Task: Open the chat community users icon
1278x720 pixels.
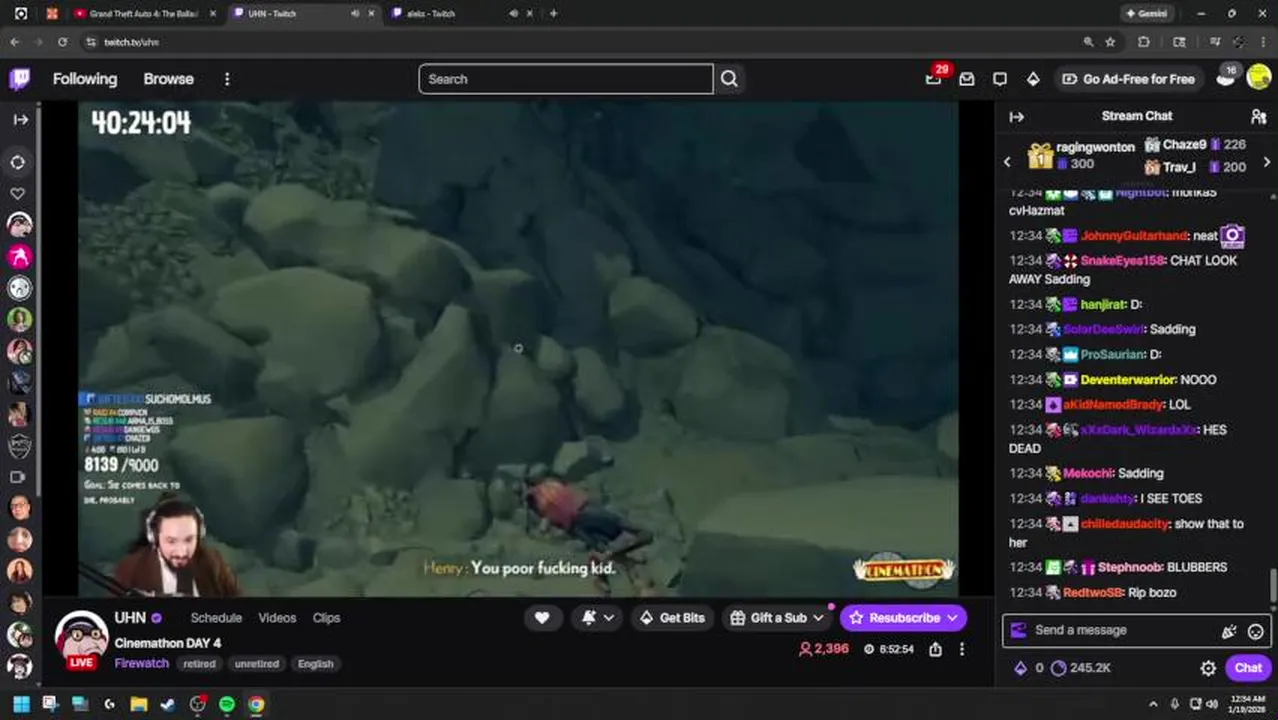Action: point(1258,117)
